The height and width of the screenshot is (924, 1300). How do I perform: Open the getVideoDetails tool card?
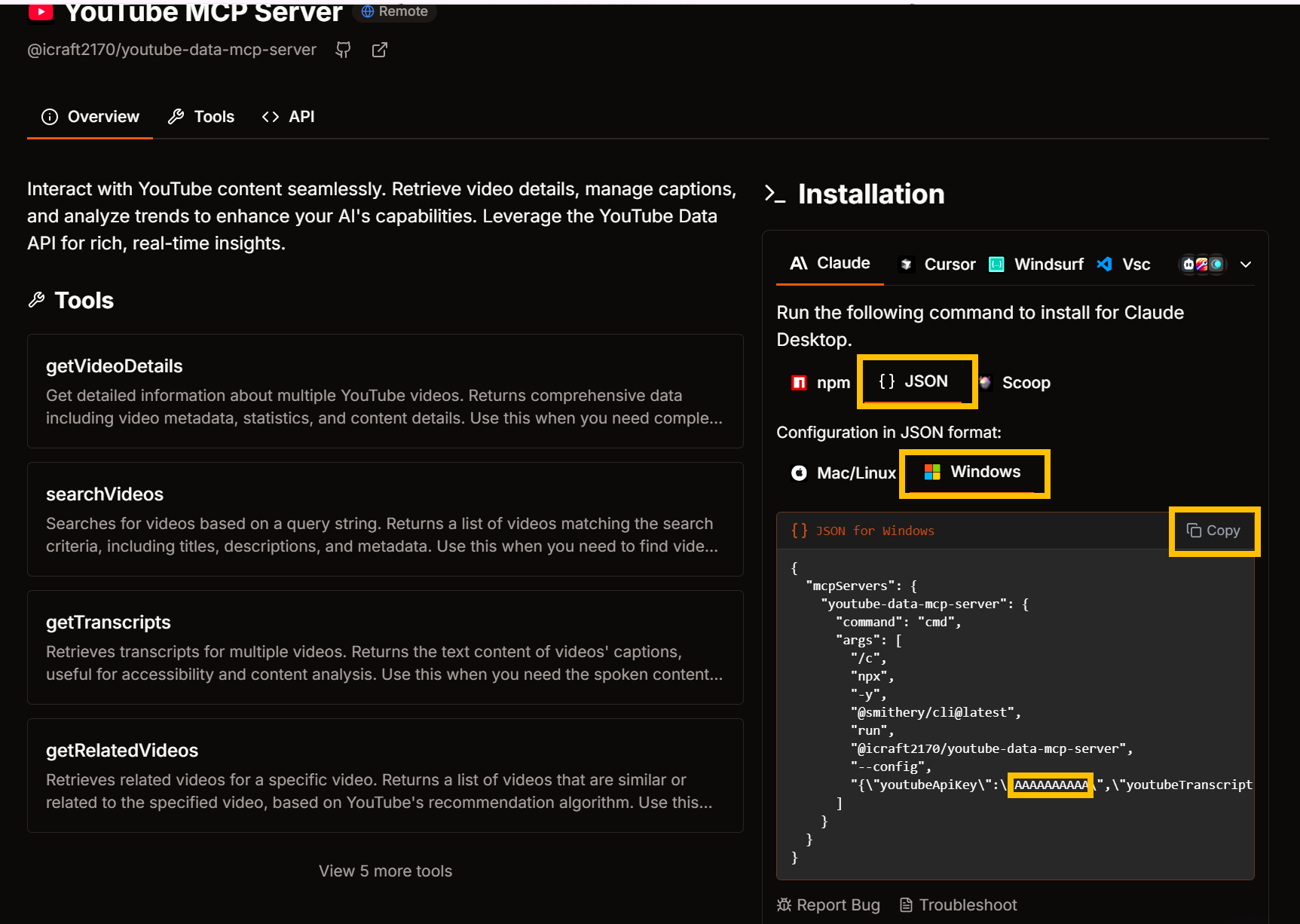pyautogui.click(x=385, y=391)
